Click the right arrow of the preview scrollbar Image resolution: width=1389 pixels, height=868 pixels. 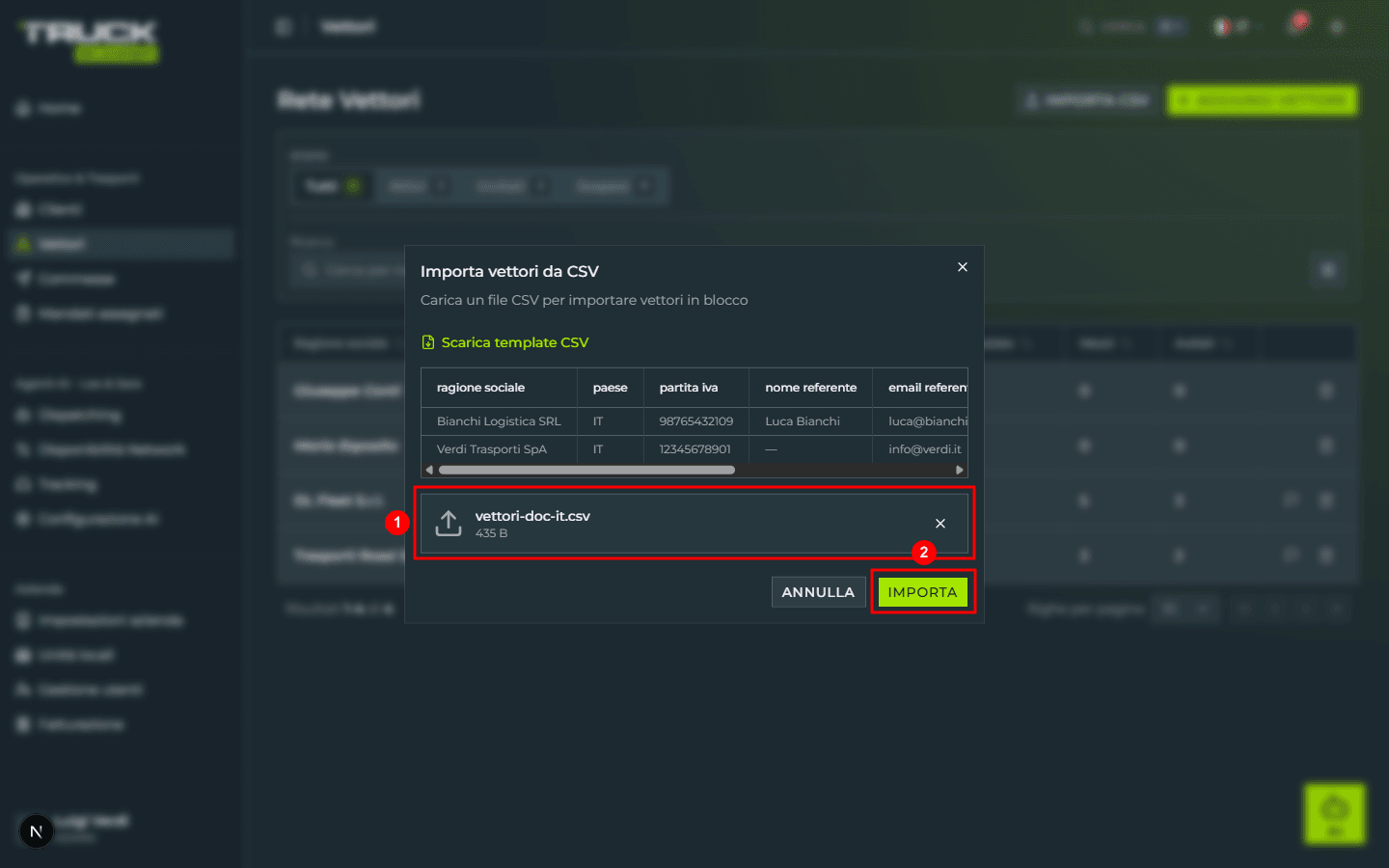[x=959, y=471]
